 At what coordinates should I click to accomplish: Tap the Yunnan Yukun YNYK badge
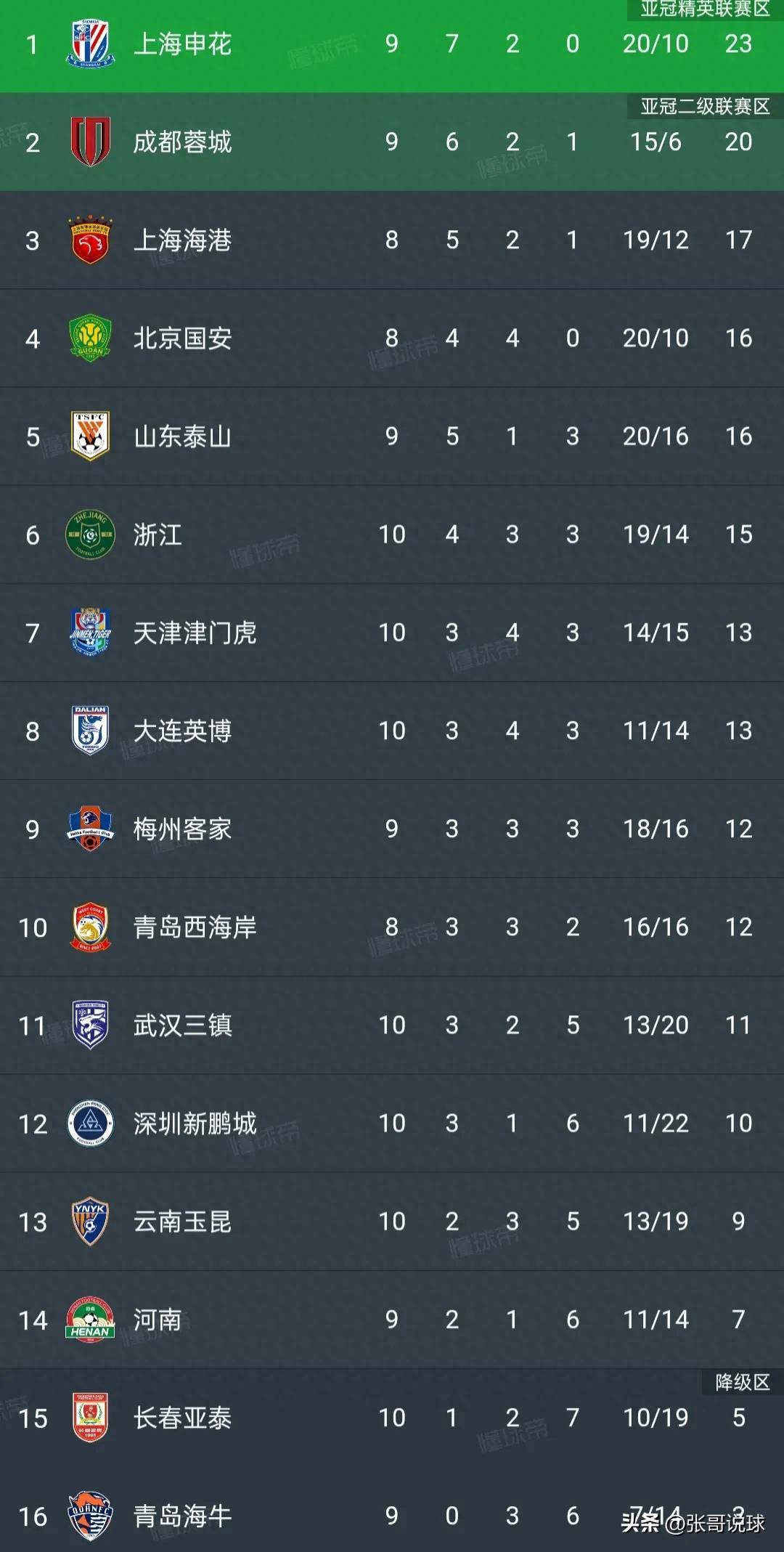click(x=90, y=1222)
